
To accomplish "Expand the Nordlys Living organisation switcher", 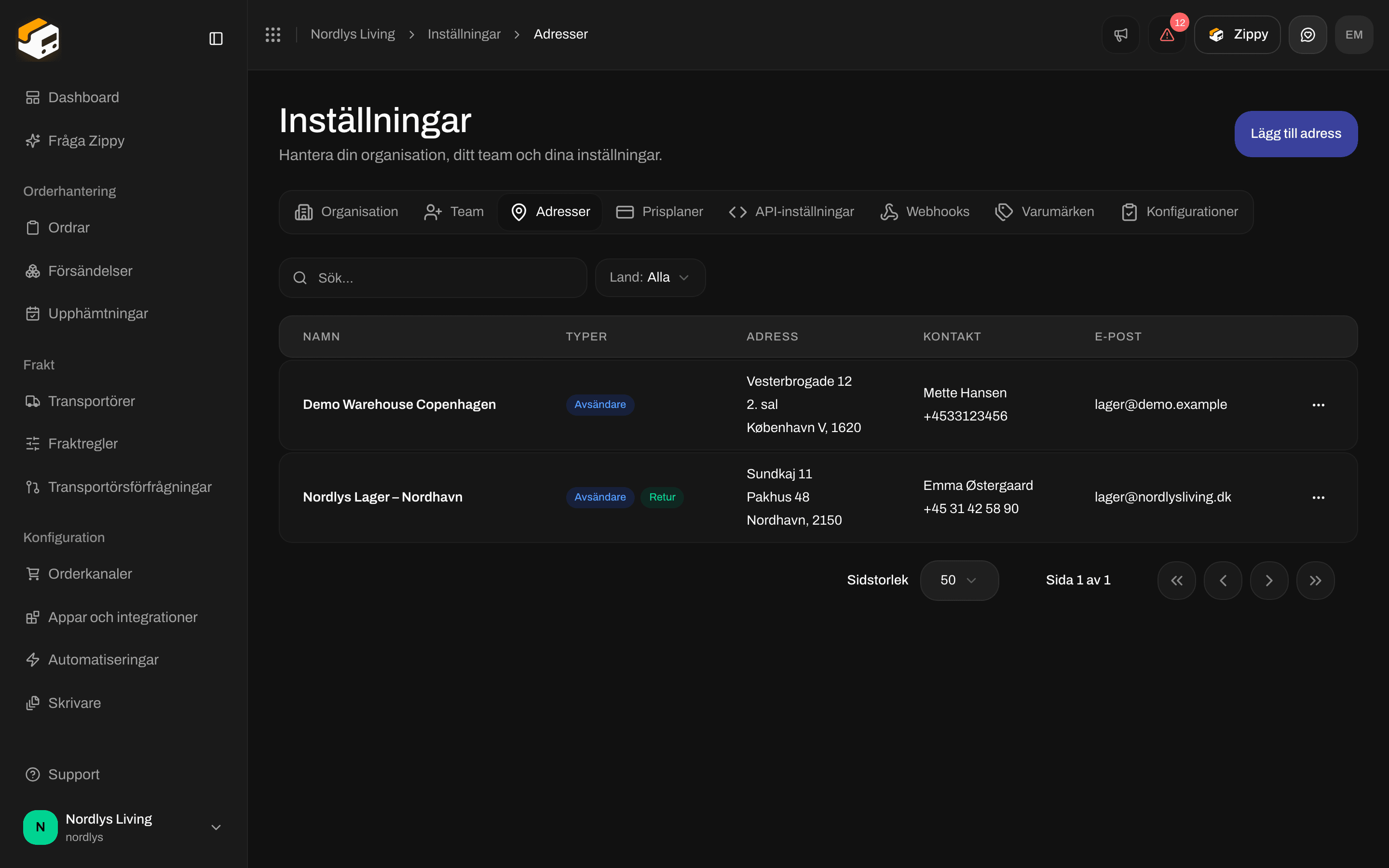I will pos(123,827).
